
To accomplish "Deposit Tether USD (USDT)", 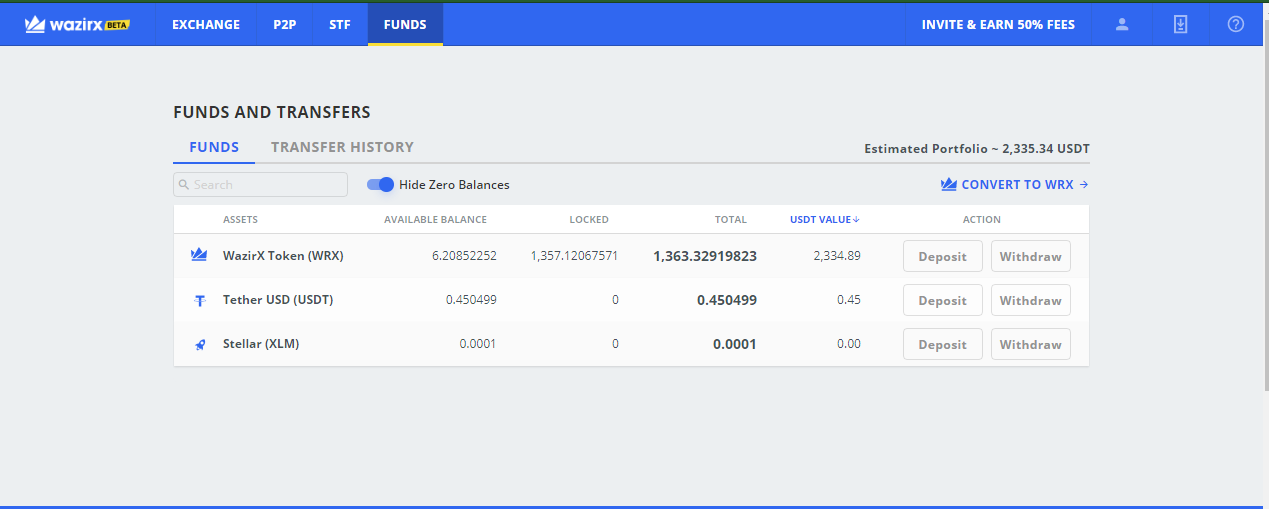I will [x=943, y=300].
